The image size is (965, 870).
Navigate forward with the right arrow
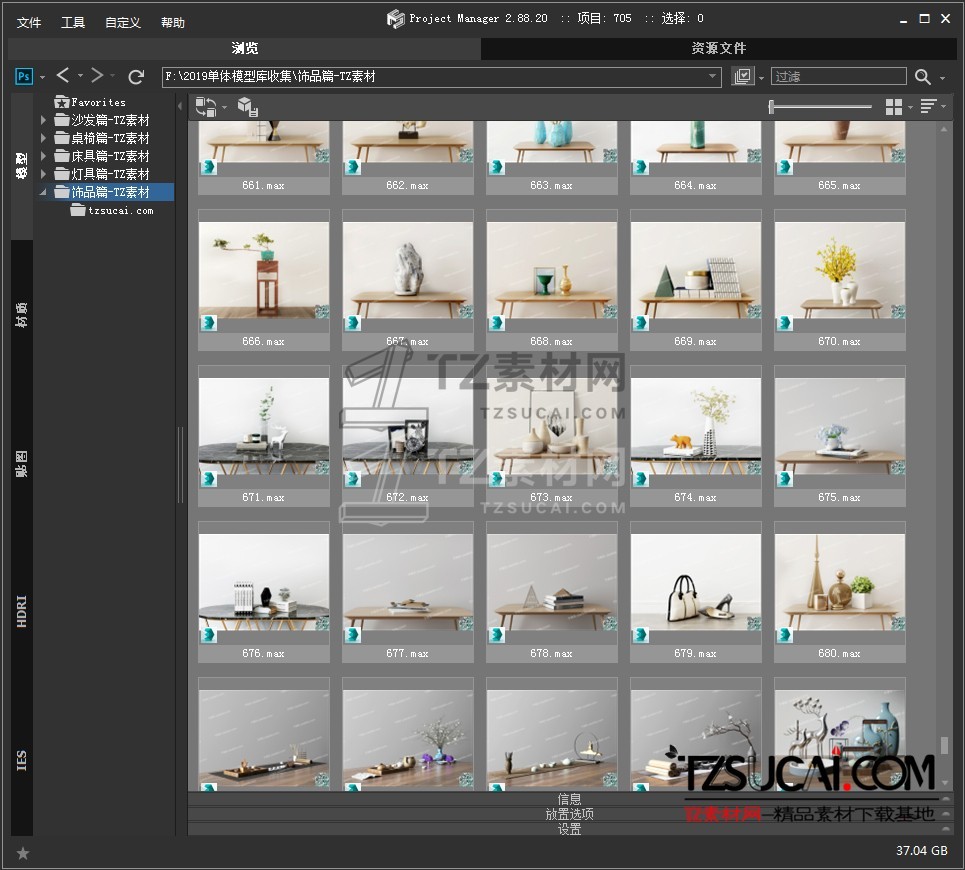[x=97, y=76]
